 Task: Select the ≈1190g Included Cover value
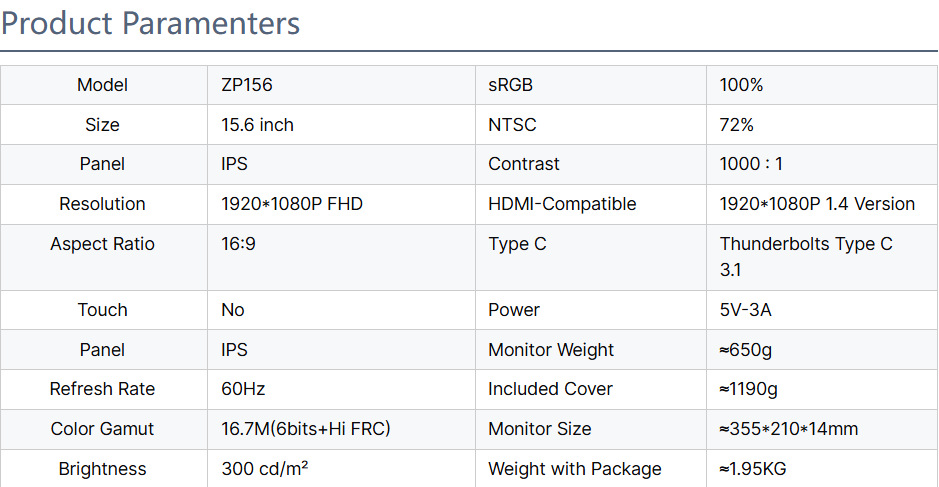tap(748, 389)
